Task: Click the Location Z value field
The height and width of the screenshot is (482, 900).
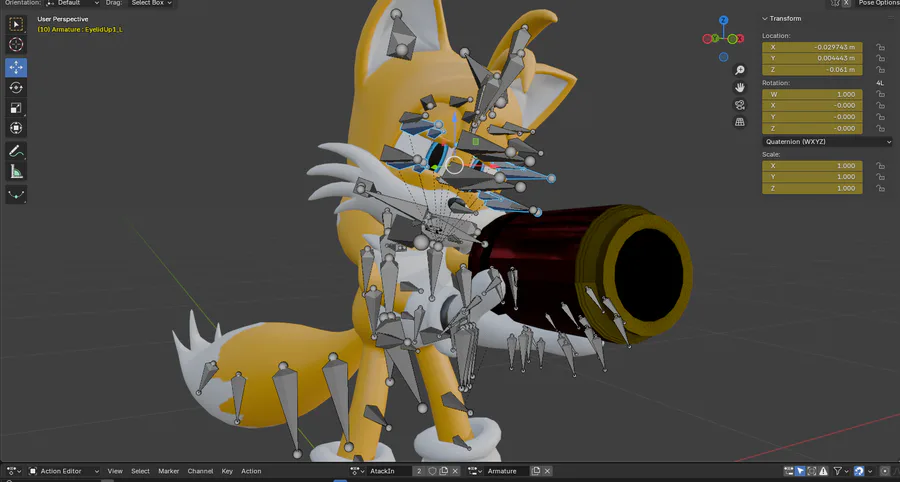Action: pos(812,70)
